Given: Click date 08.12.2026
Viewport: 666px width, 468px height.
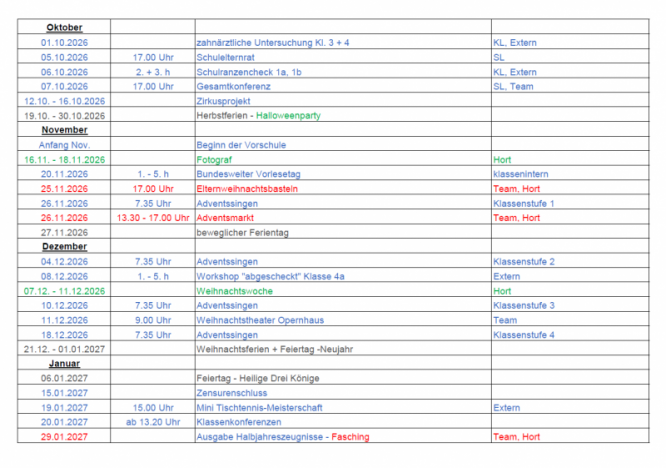Looking at the screenshot, I should [64, 276].
